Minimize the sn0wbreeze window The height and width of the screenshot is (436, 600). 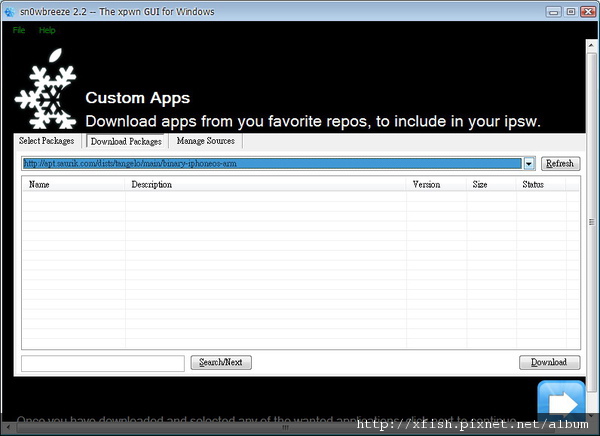(553, 12)
